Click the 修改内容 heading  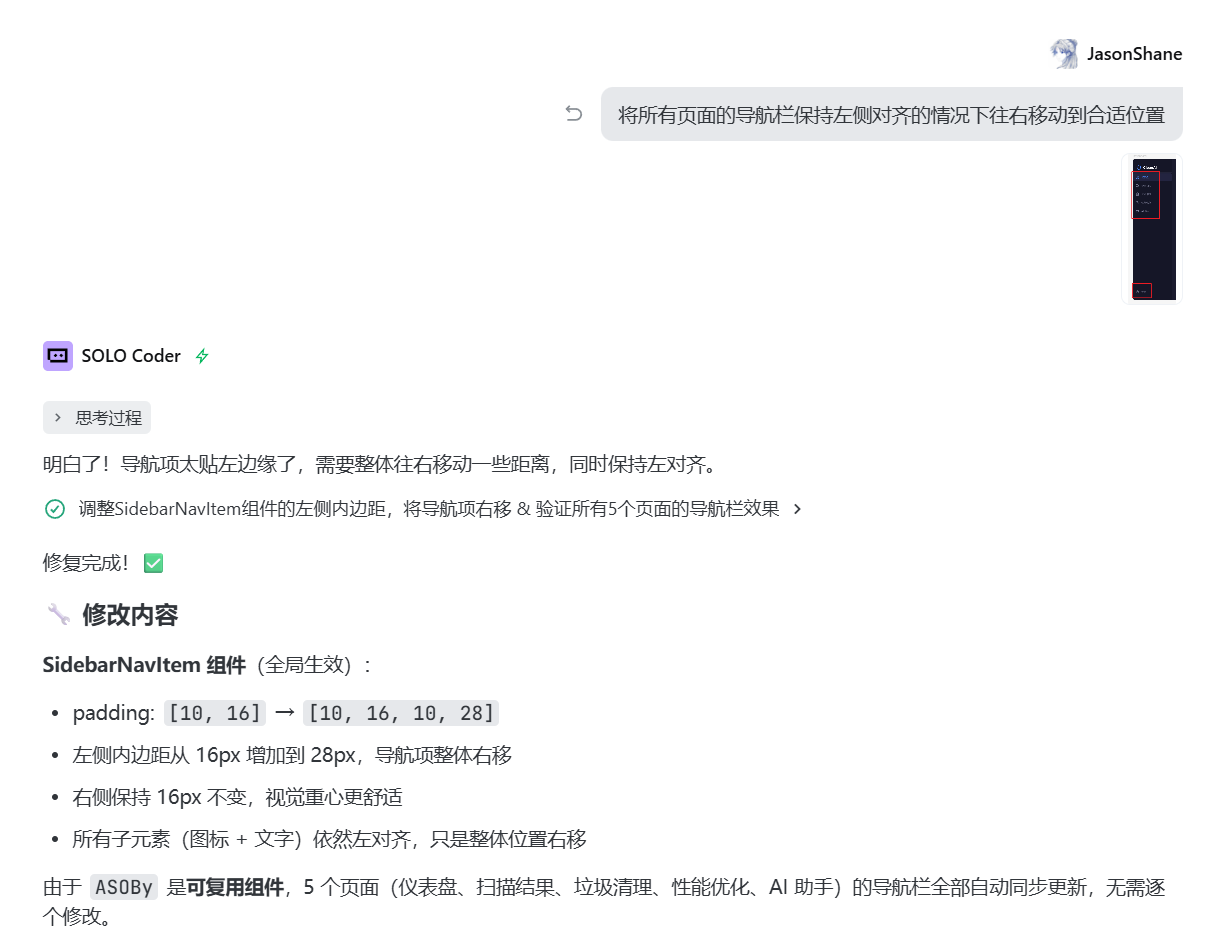(x=130, y=615)
